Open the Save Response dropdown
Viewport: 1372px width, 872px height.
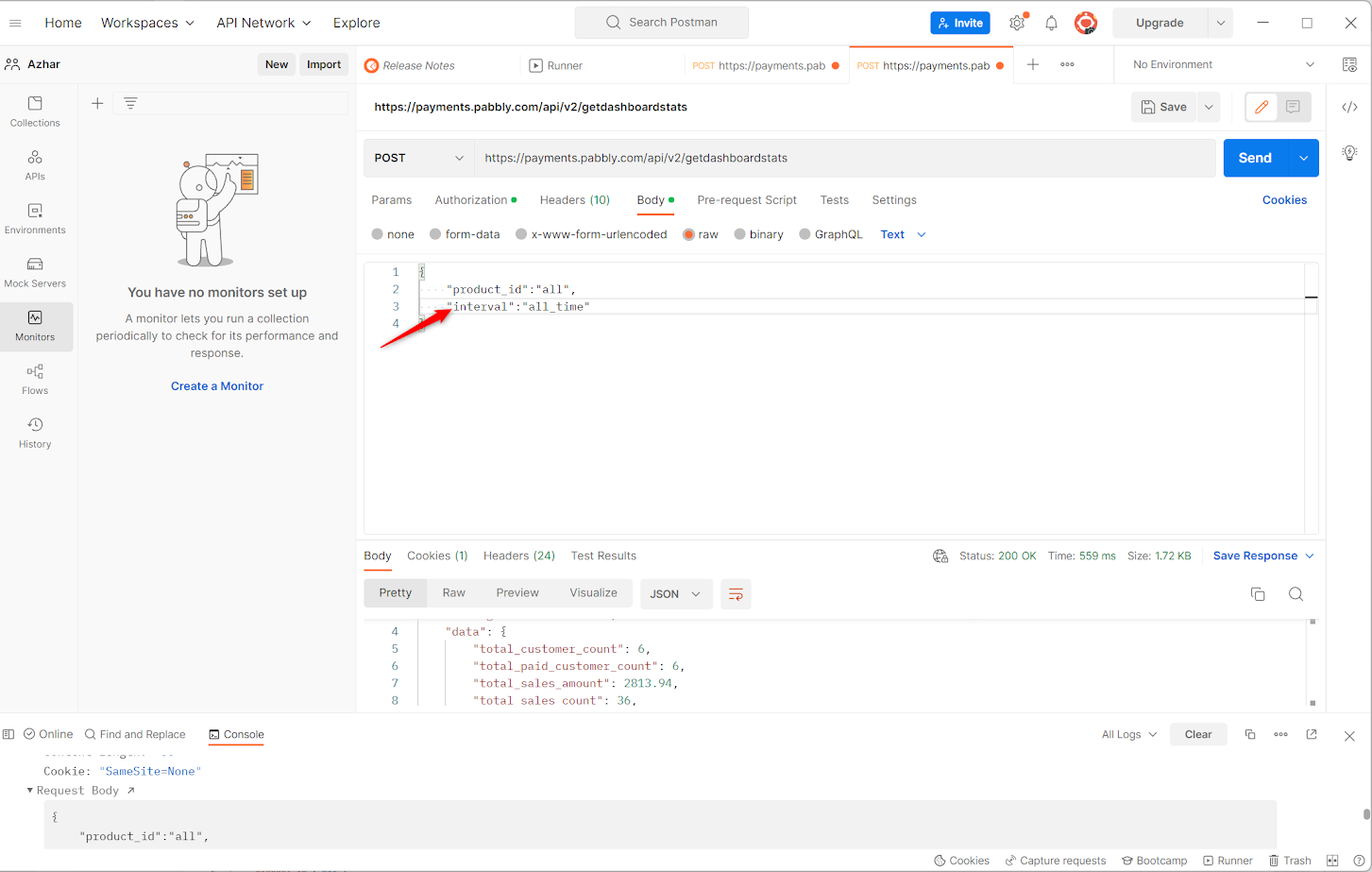1263,556
